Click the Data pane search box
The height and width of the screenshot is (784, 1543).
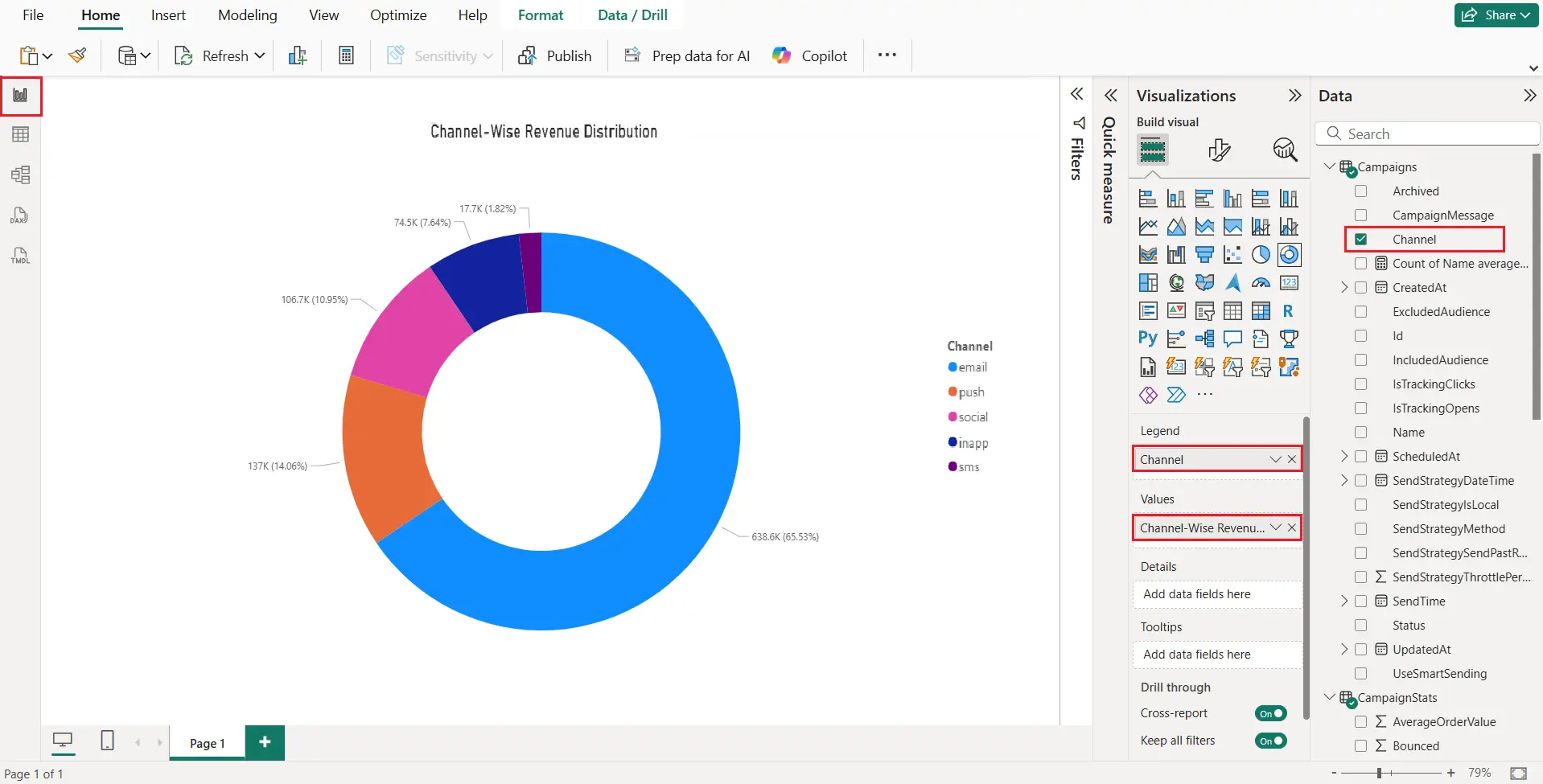click(x=1428, y=133)
